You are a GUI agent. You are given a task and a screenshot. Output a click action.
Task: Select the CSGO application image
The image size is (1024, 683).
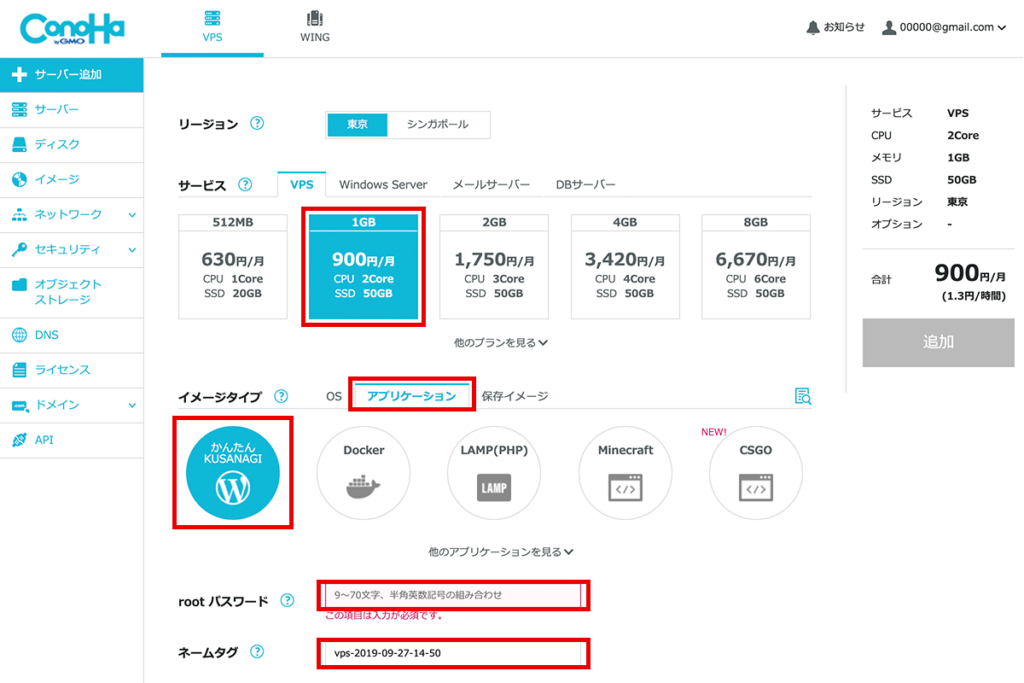click(756, 473)
